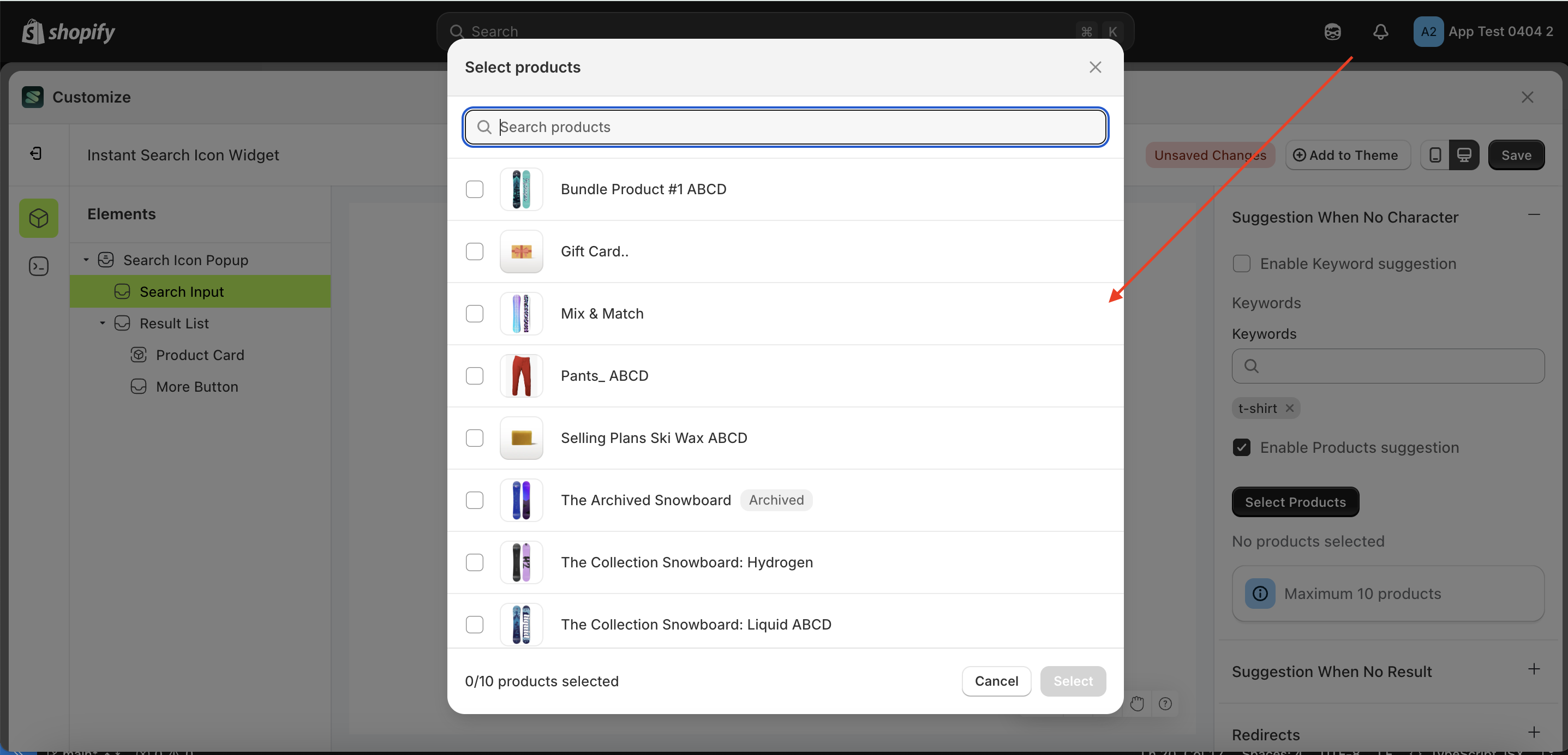Switch to mobile preview icon near Save
This screenshot has width=1568, height=755.
pos(1435,154)
